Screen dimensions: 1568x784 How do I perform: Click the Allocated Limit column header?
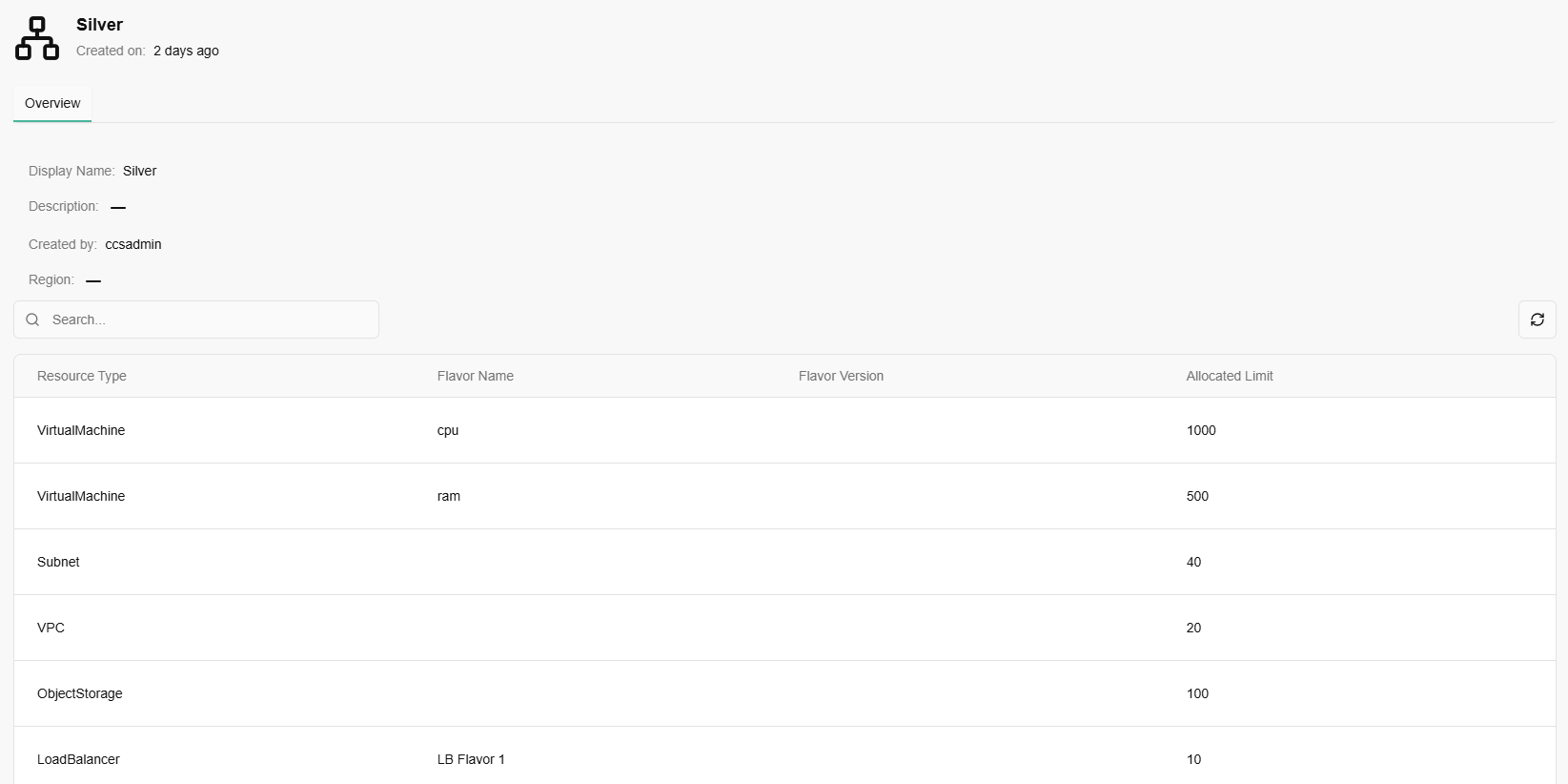coord(1229,376)
